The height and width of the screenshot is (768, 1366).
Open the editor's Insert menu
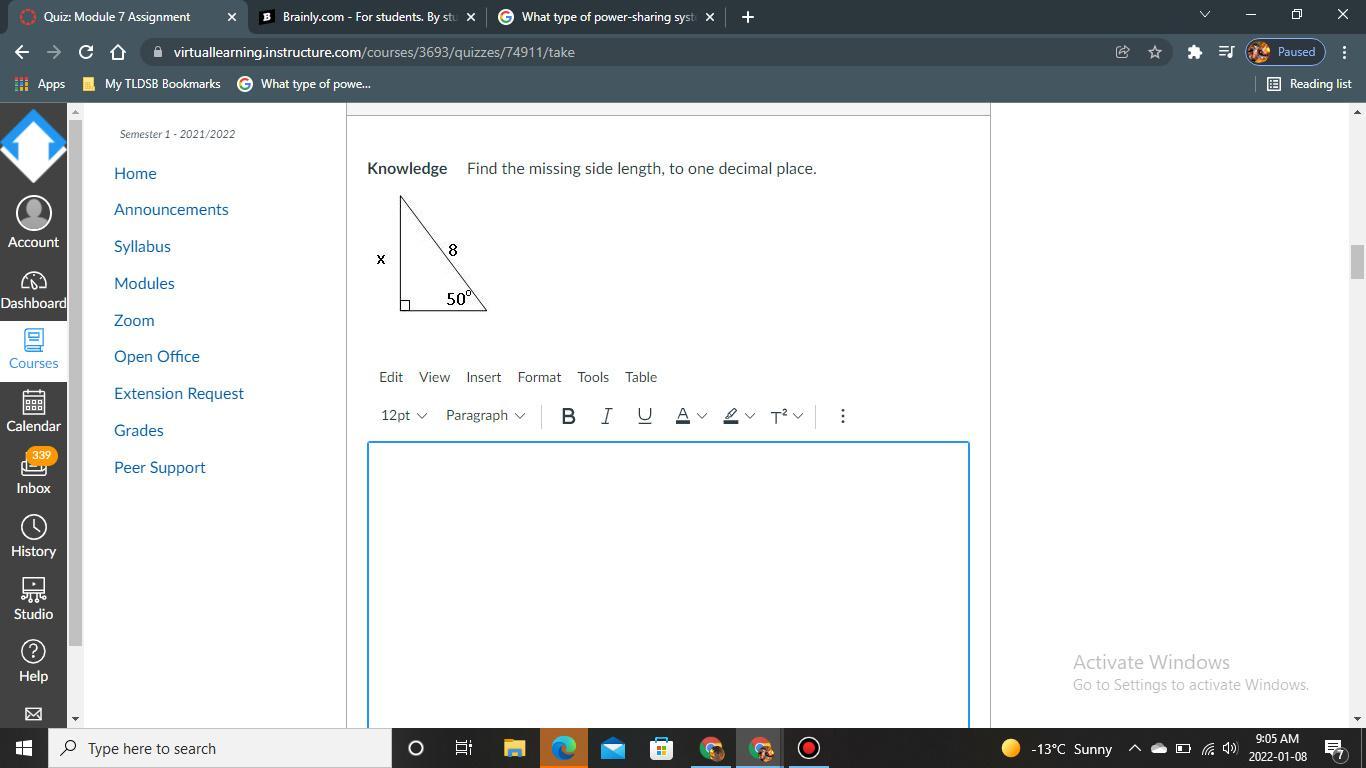(484, 377)
